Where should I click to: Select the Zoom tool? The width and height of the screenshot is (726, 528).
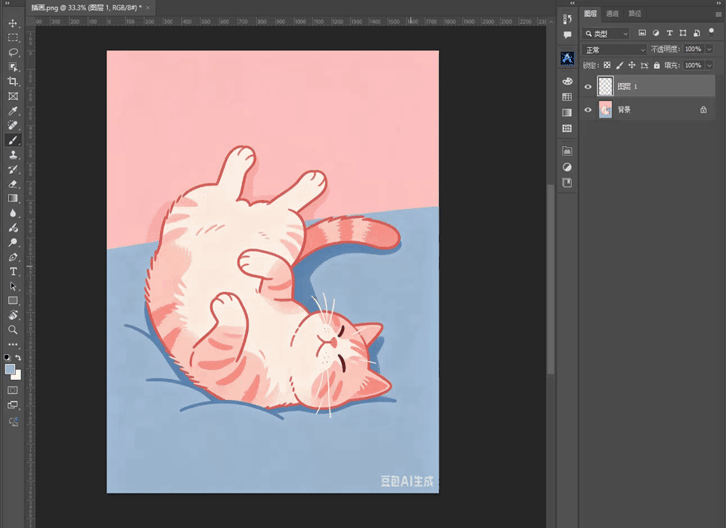[13, 330]
